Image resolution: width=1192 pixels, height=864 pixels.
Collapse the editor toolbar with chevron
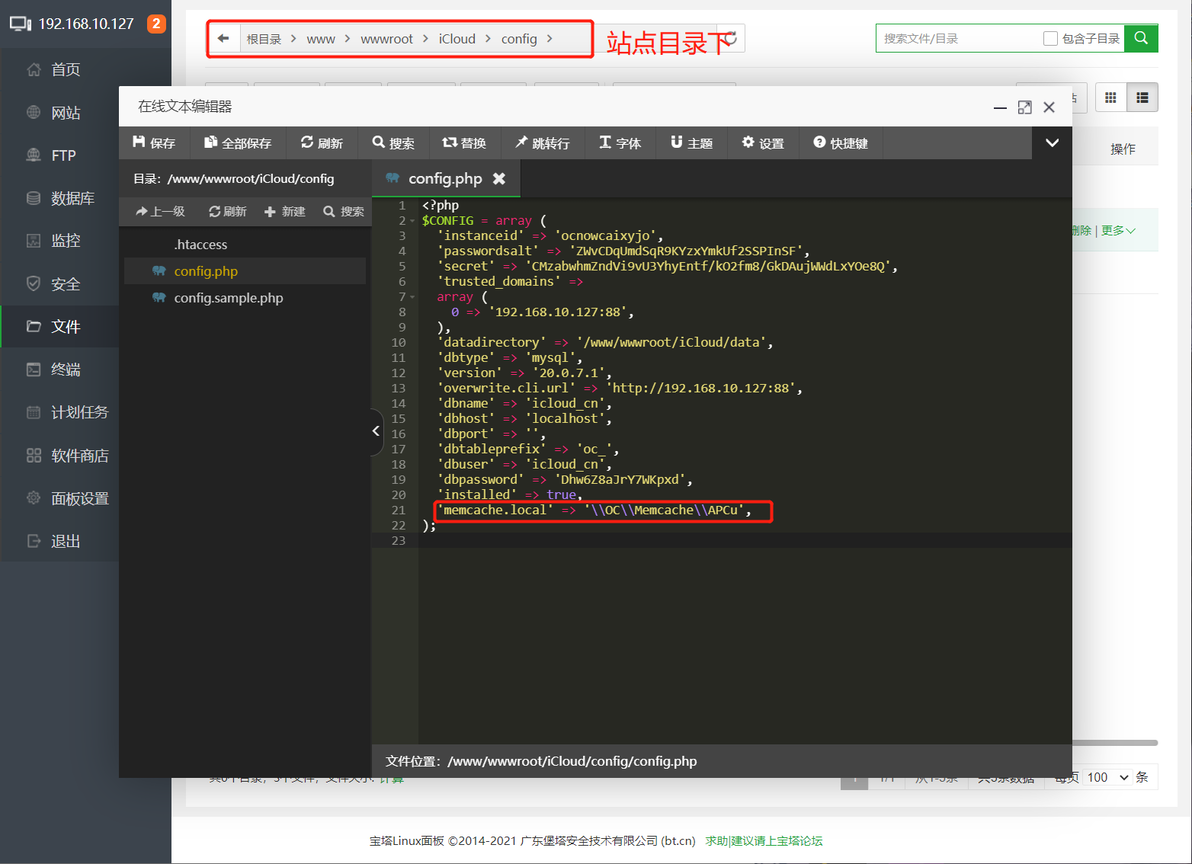[x=1052, y=143]
